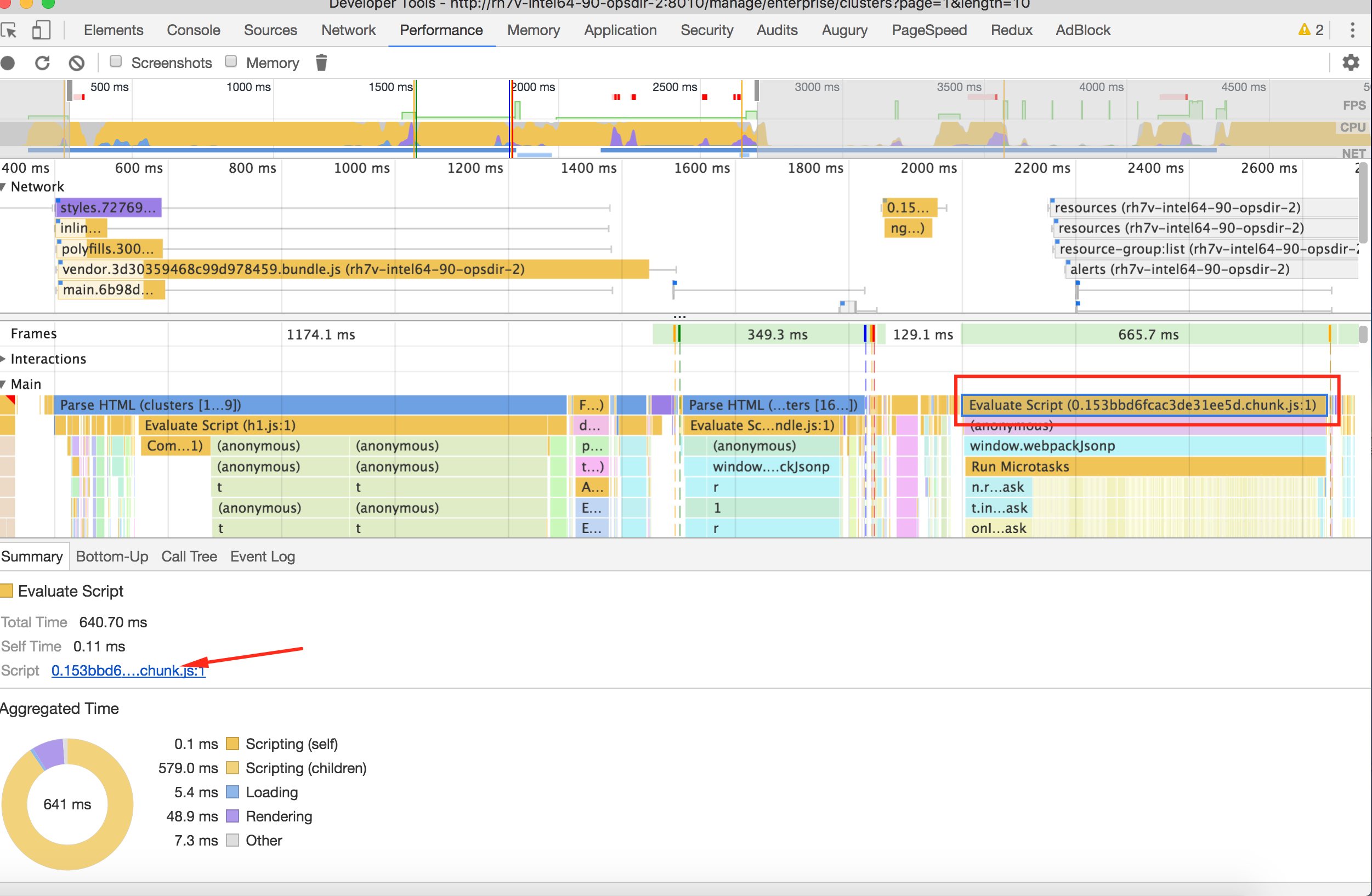Select the Performance panel tab
The image size is (1372, 896).
point(441,30)
